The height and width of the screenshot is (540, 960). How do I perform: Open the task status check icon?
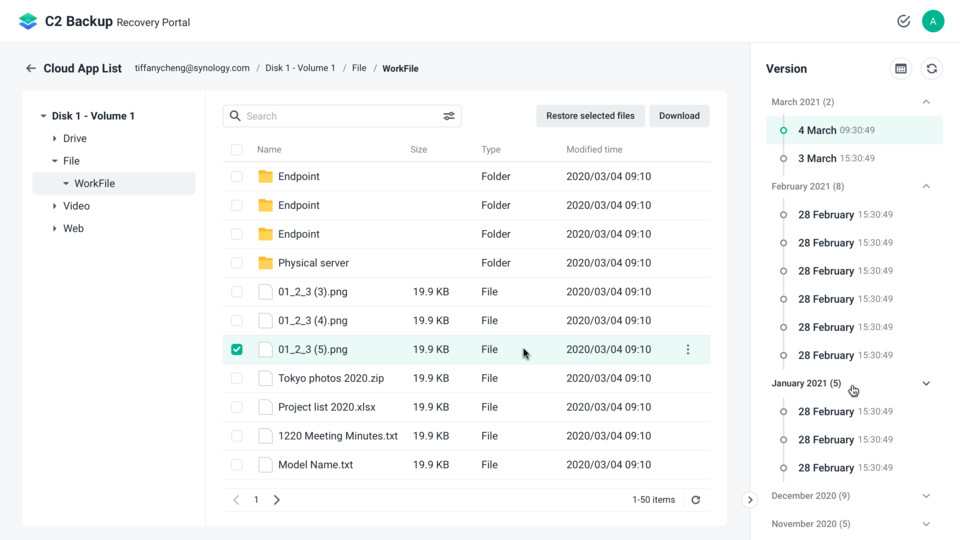(903, 21)
